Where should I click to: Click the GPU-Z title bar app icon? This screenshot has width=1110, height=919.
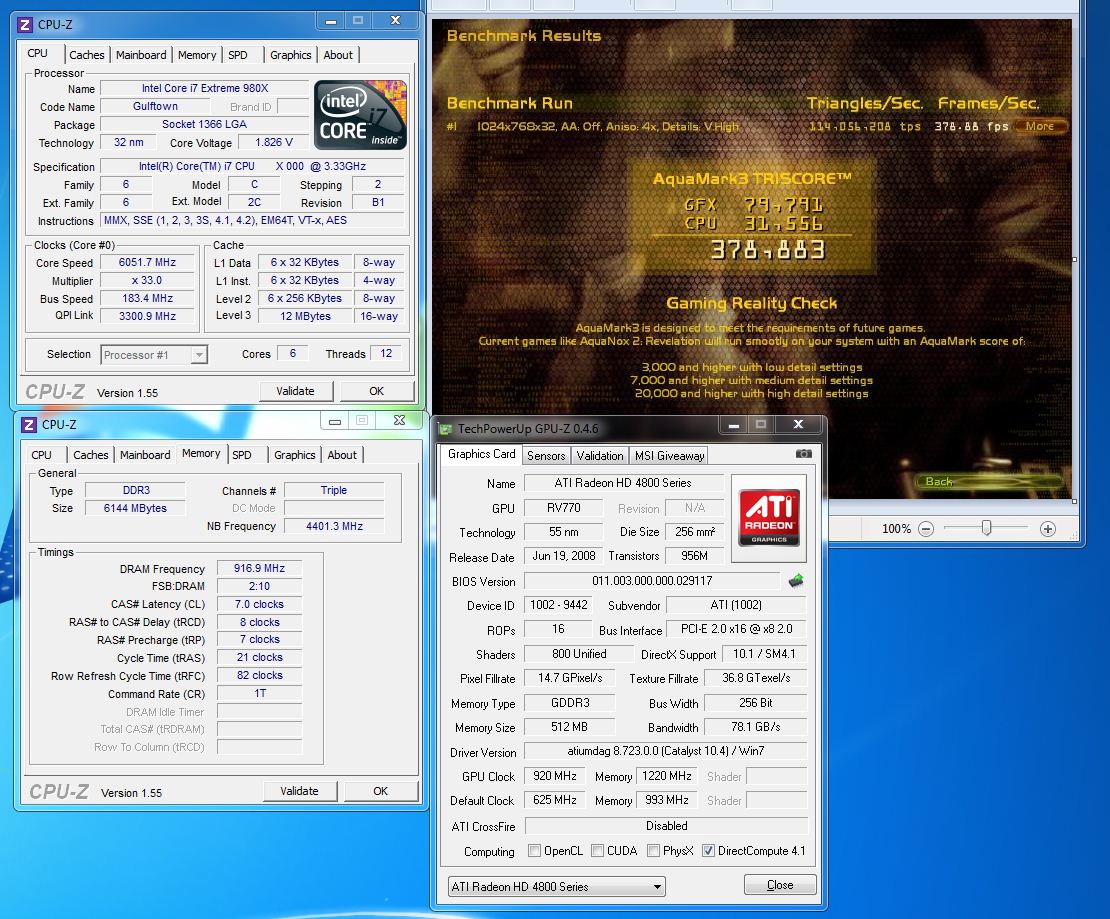(444, 429)
